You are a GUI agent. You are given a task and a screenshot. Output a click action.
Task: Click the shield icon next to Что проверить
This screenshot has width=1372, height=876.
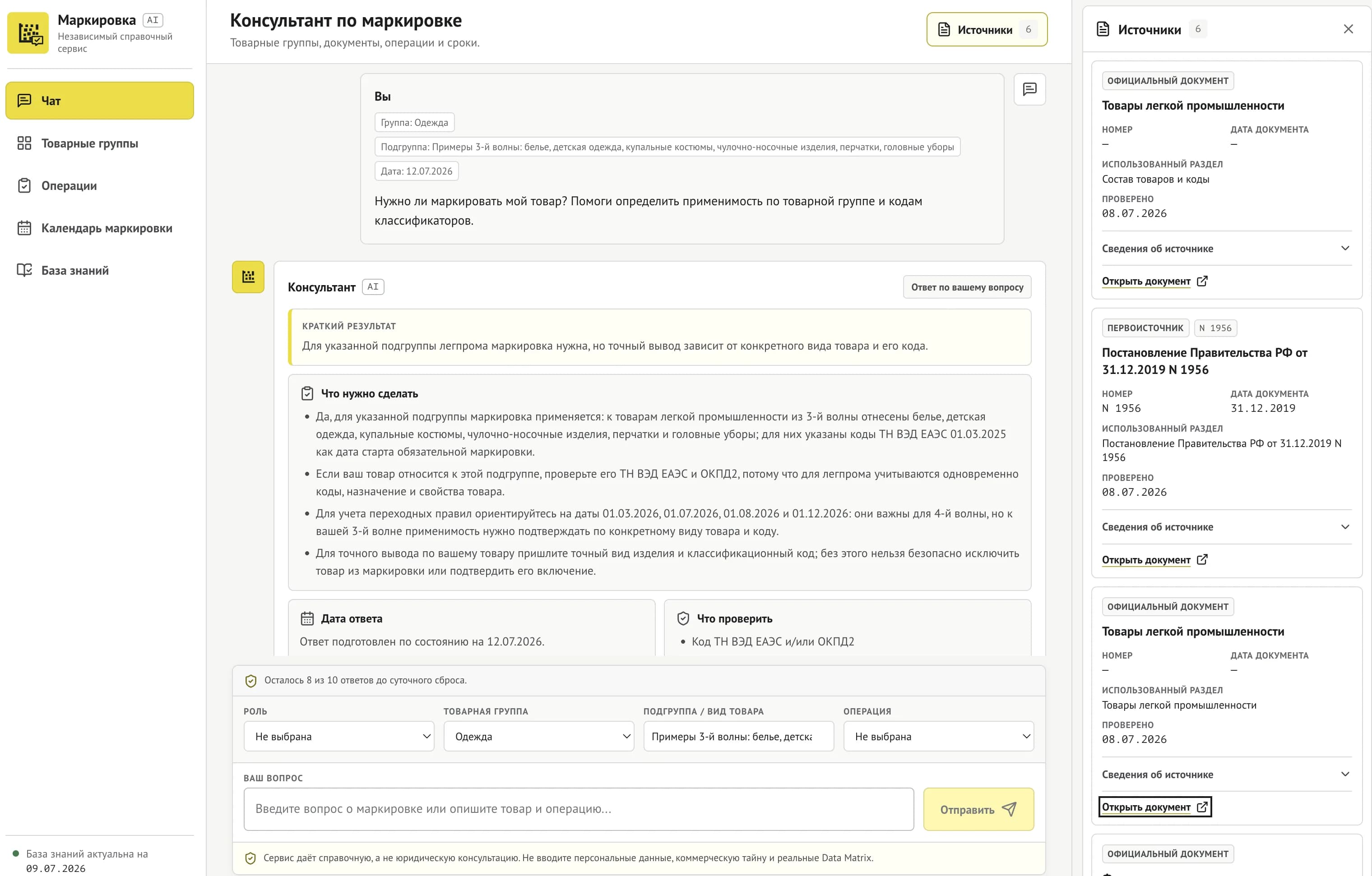pyautogui.click(x=683, y=618)
